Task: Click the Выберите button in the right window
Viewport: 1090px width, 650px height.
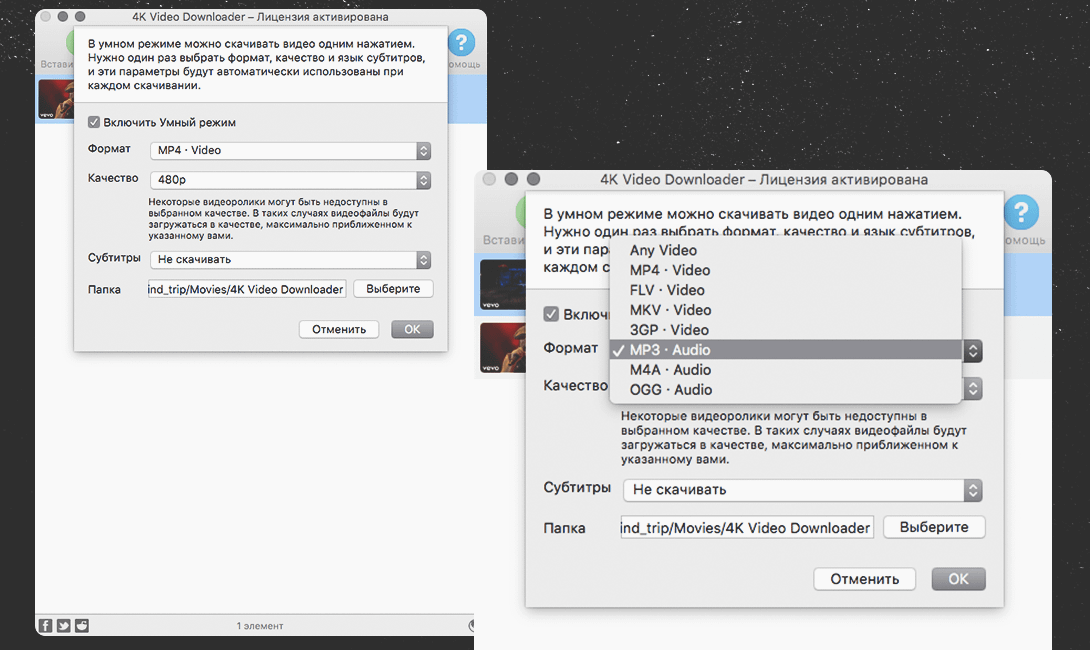Action: [934, 527]
